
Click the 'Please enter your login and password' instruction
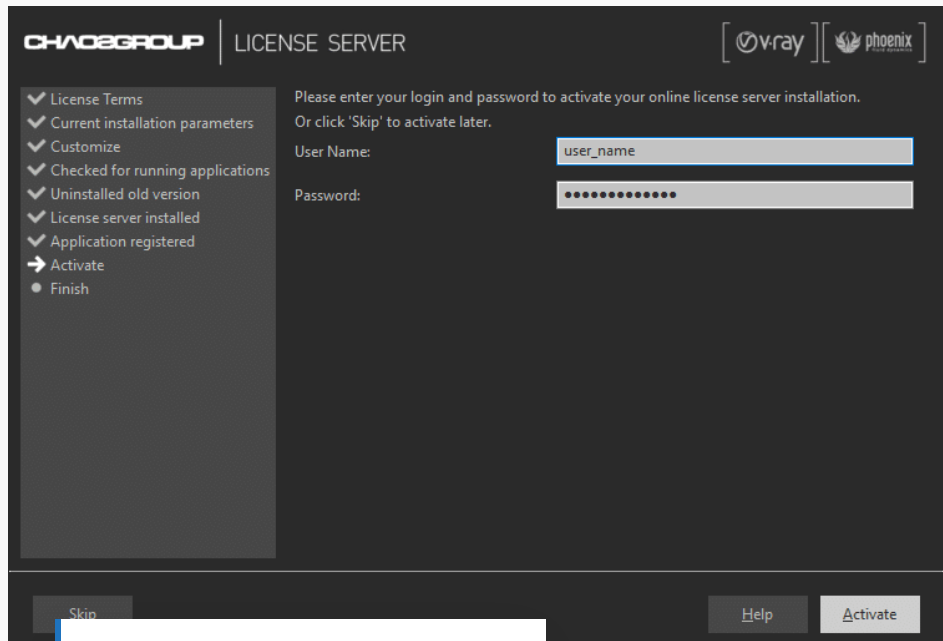[577, 97]
